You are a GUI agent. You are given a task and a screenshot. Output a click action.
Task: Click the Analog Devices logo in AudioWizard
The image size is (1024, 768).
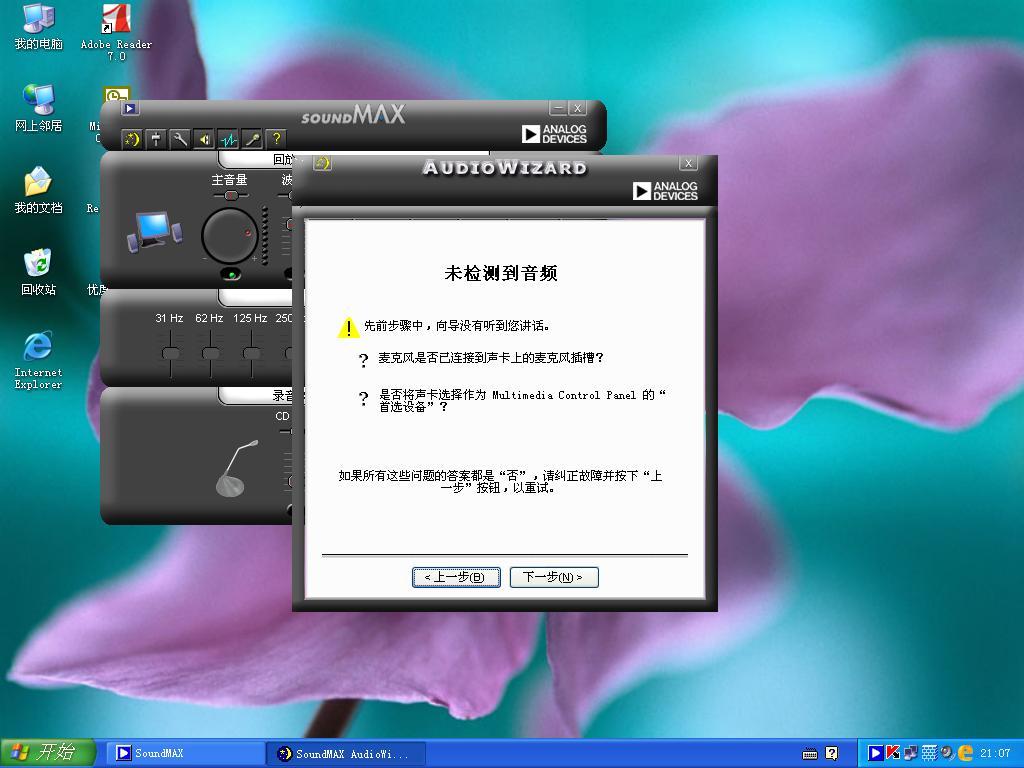pyautogui.click(x=665, y=191)
